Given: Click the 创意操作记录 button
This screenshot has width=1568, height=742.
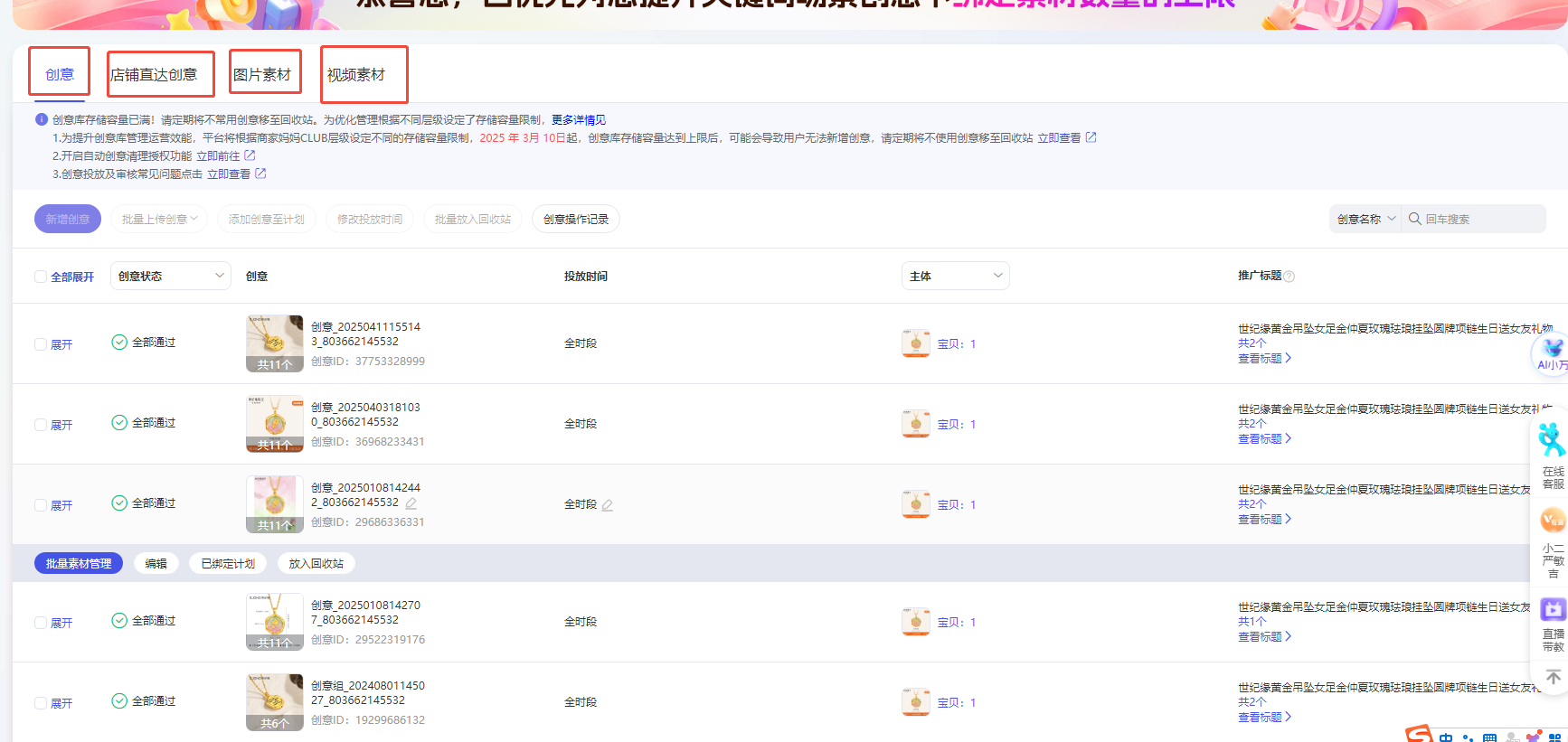Looking at the screenshot, I should [575, 220].
